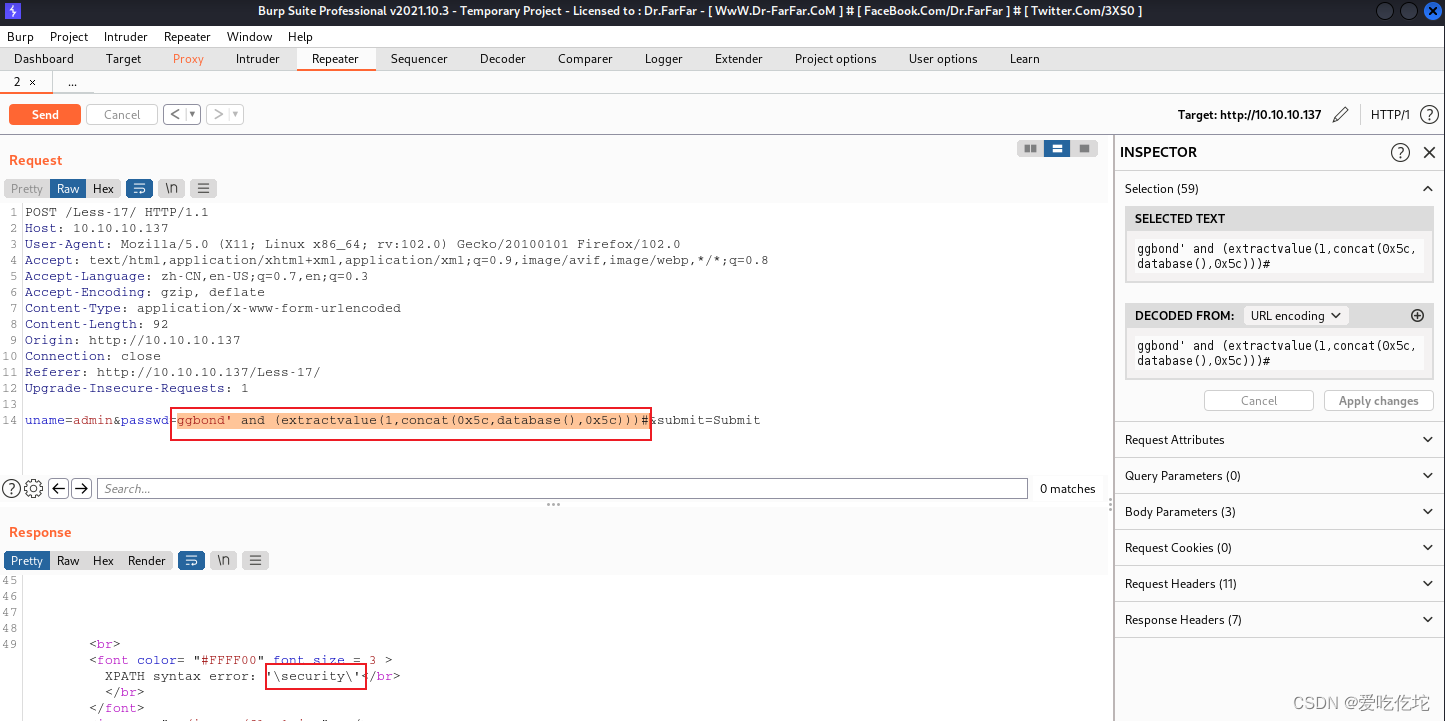
Task: Open search settings gear icon
Action: 34,489
